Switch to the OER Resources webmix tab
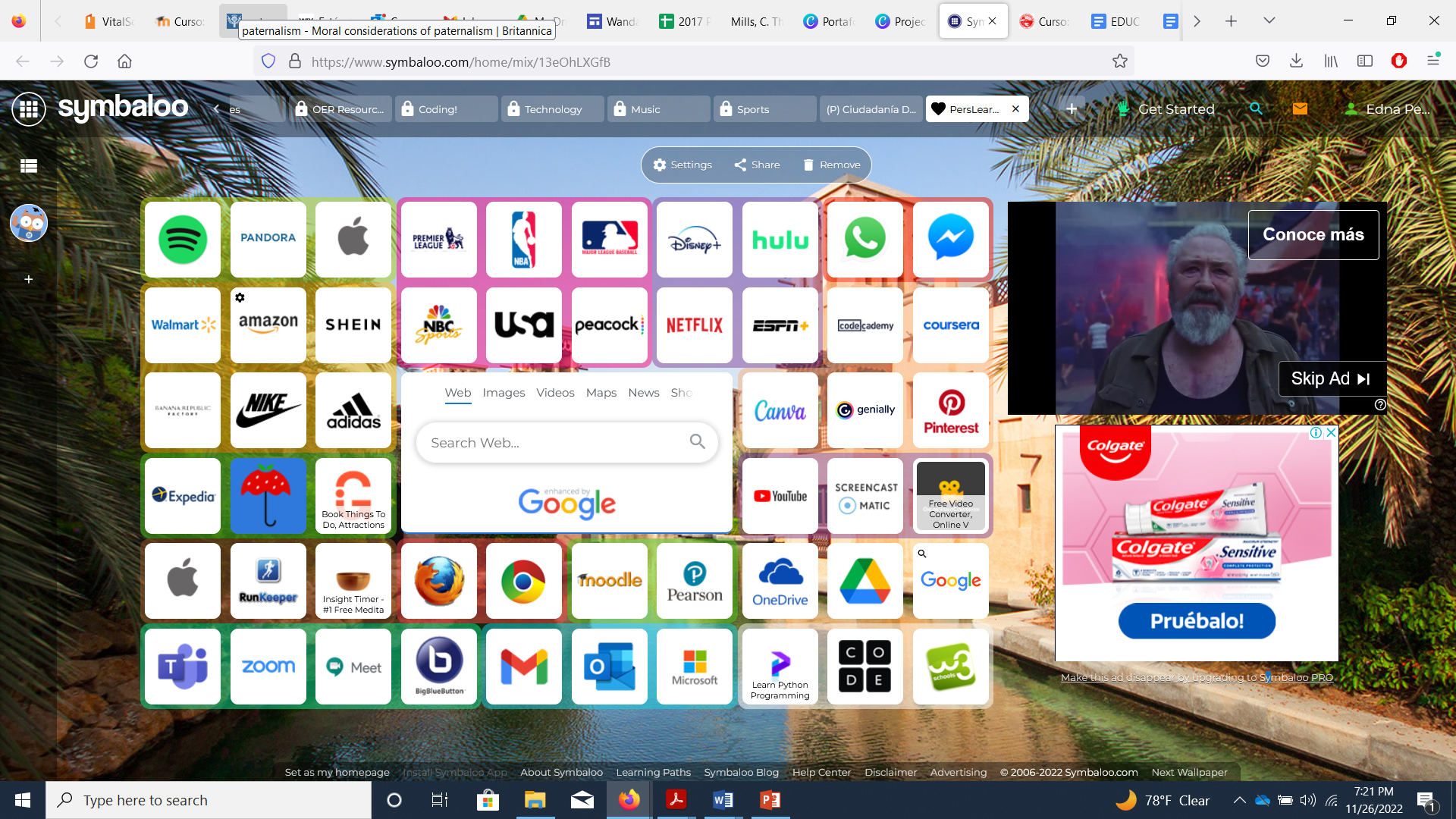 340,109
